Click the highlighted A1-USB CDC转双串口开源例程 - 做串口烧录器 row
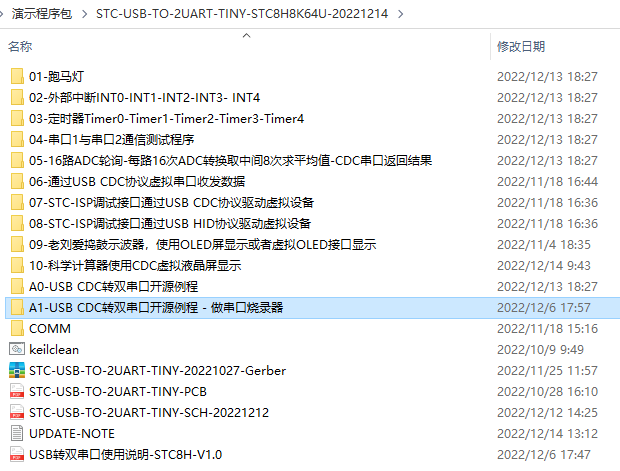 (x=312, y=308)
